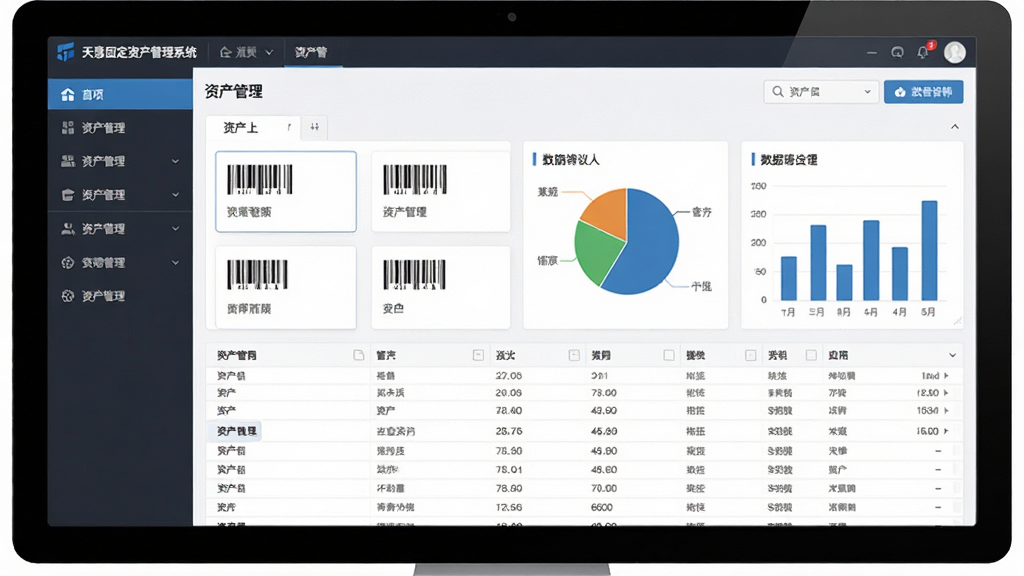Expand the sidebar item with the single-user icon

tap(175, 229)
